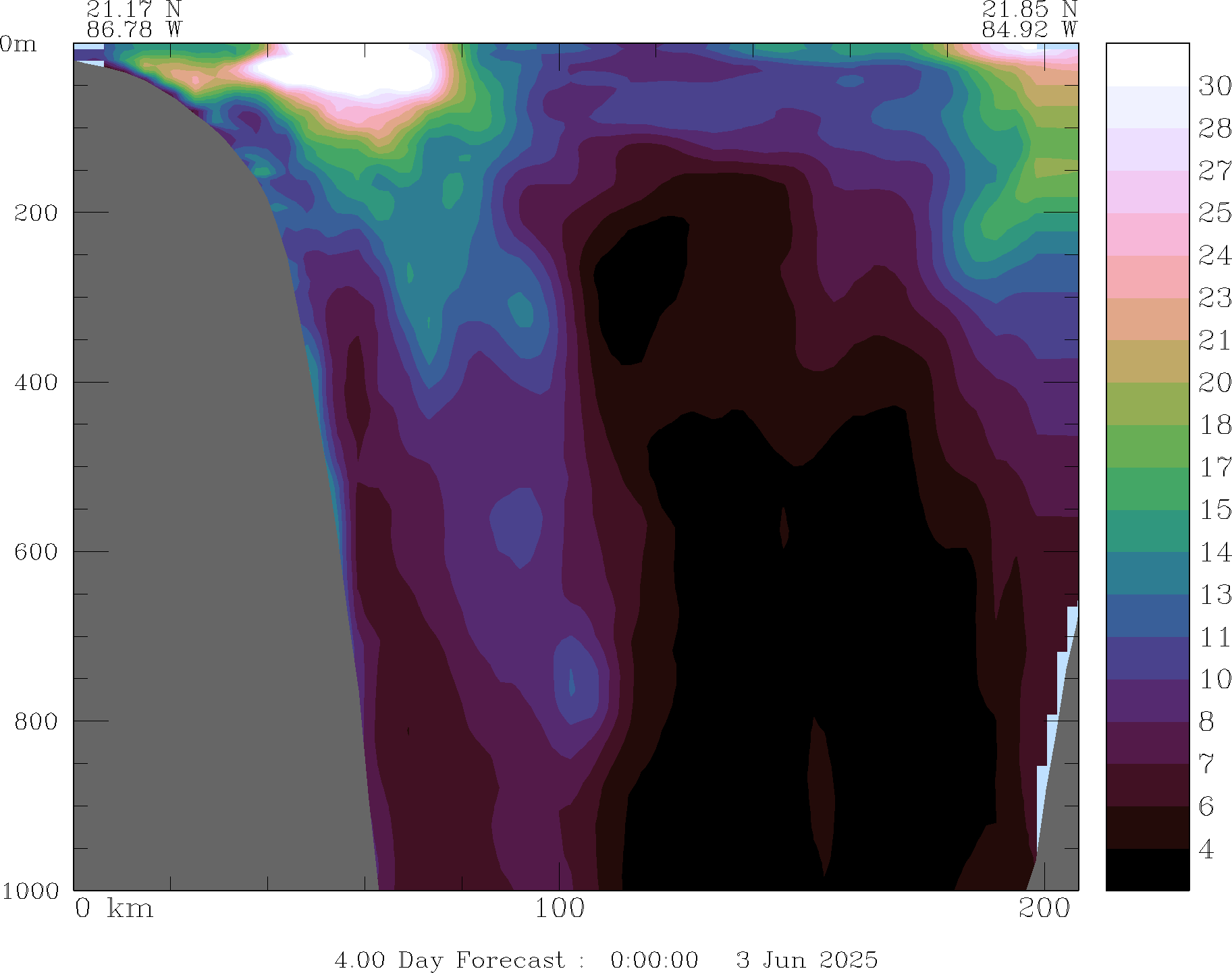Click the colorbar label 30
Viewport: 1232px width, 973px height.
[1214, 86]
